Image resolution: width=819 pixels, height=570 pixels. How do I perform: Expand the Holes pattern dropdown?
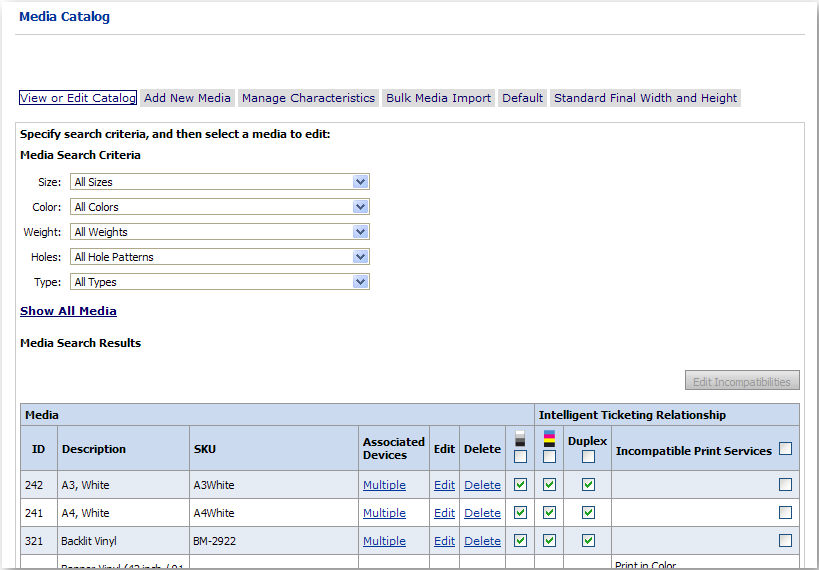(x=220, y=257)
